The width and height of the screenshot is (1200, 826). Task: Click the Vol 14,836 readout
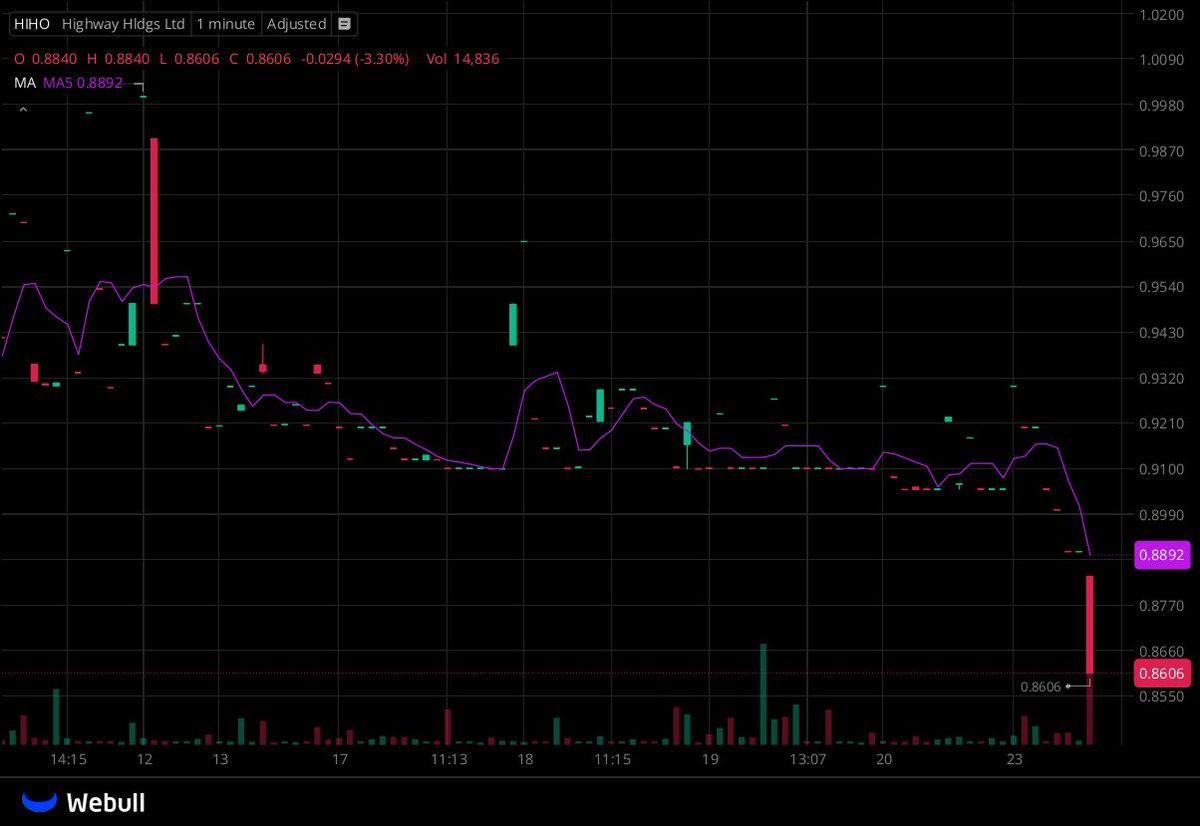click(x=462, y=59)
